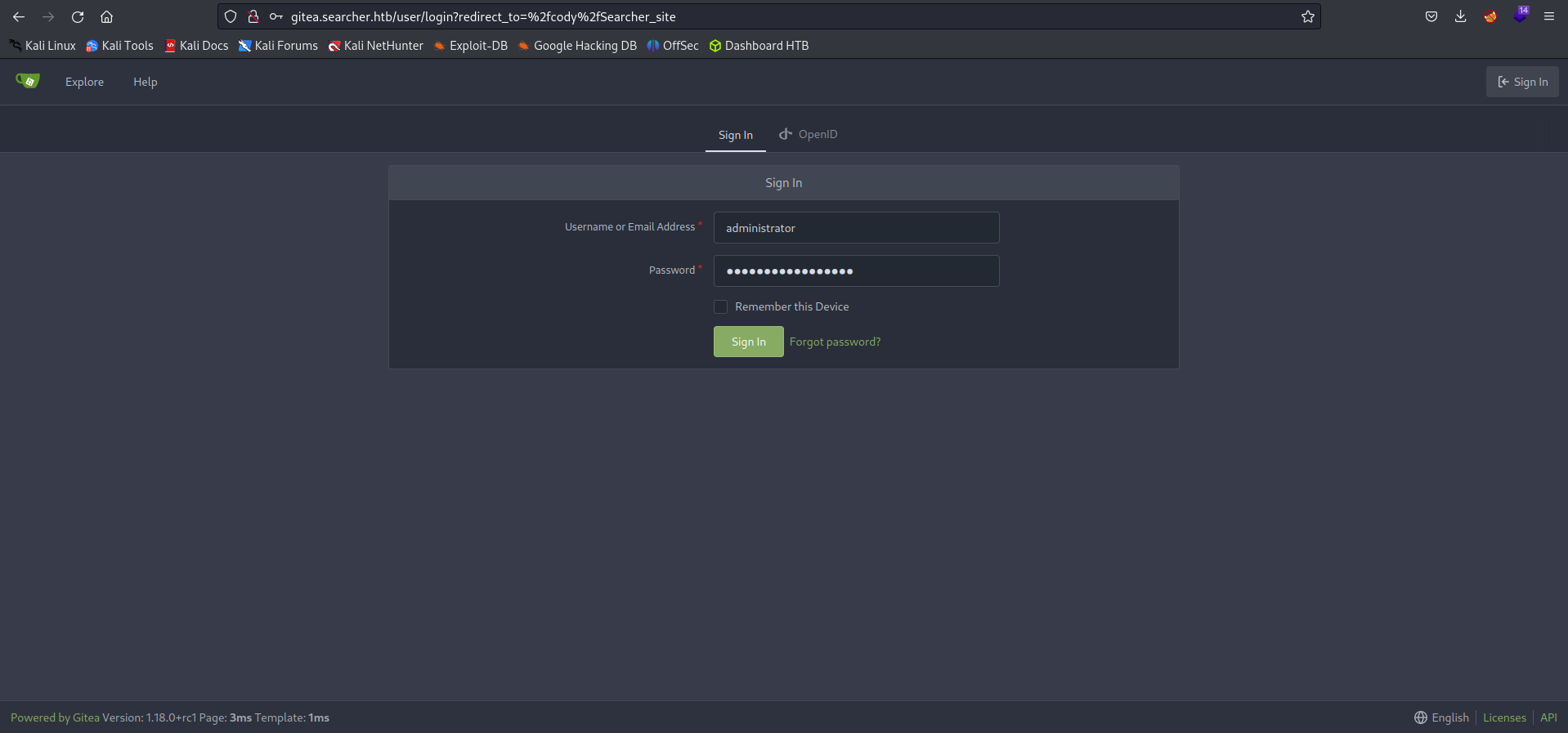Open the Explore menu item

84,82
